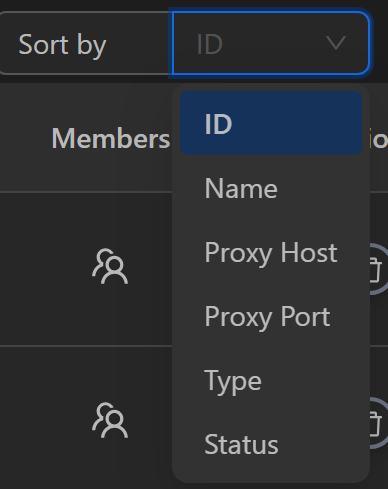The image size is (388, 489).
Task: Open members icon in second row
Action: click(110, 420)
